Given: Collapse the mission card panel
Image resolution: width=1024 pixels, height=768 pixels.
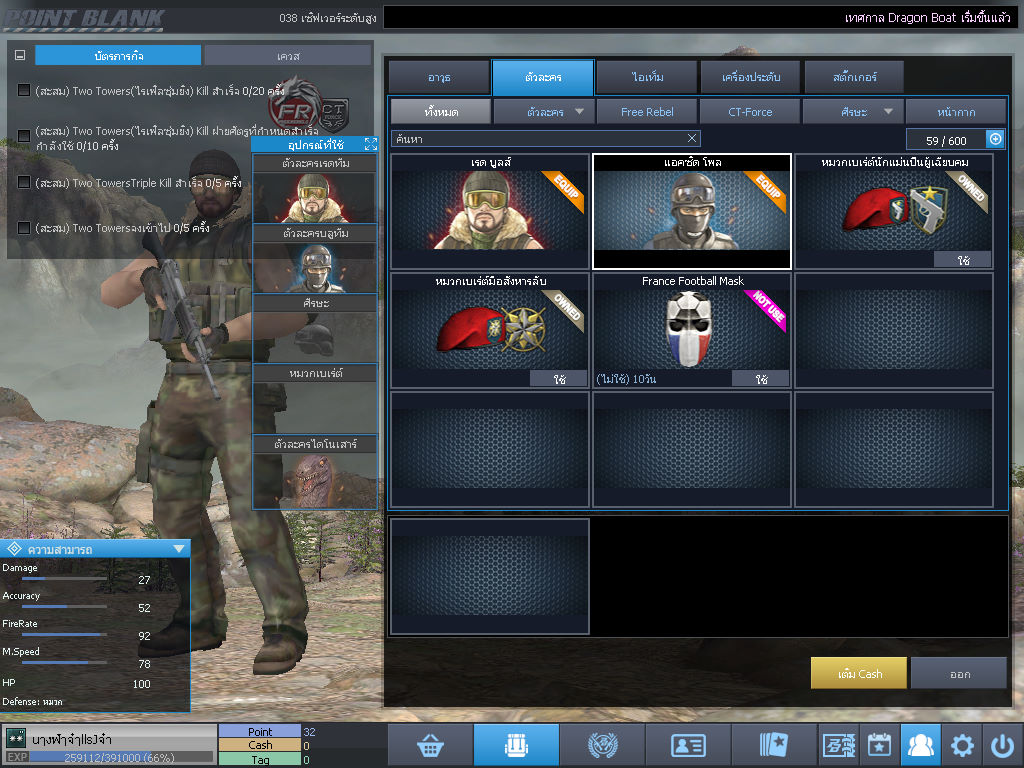Looking at the screenshot, I should click(20, 56).
